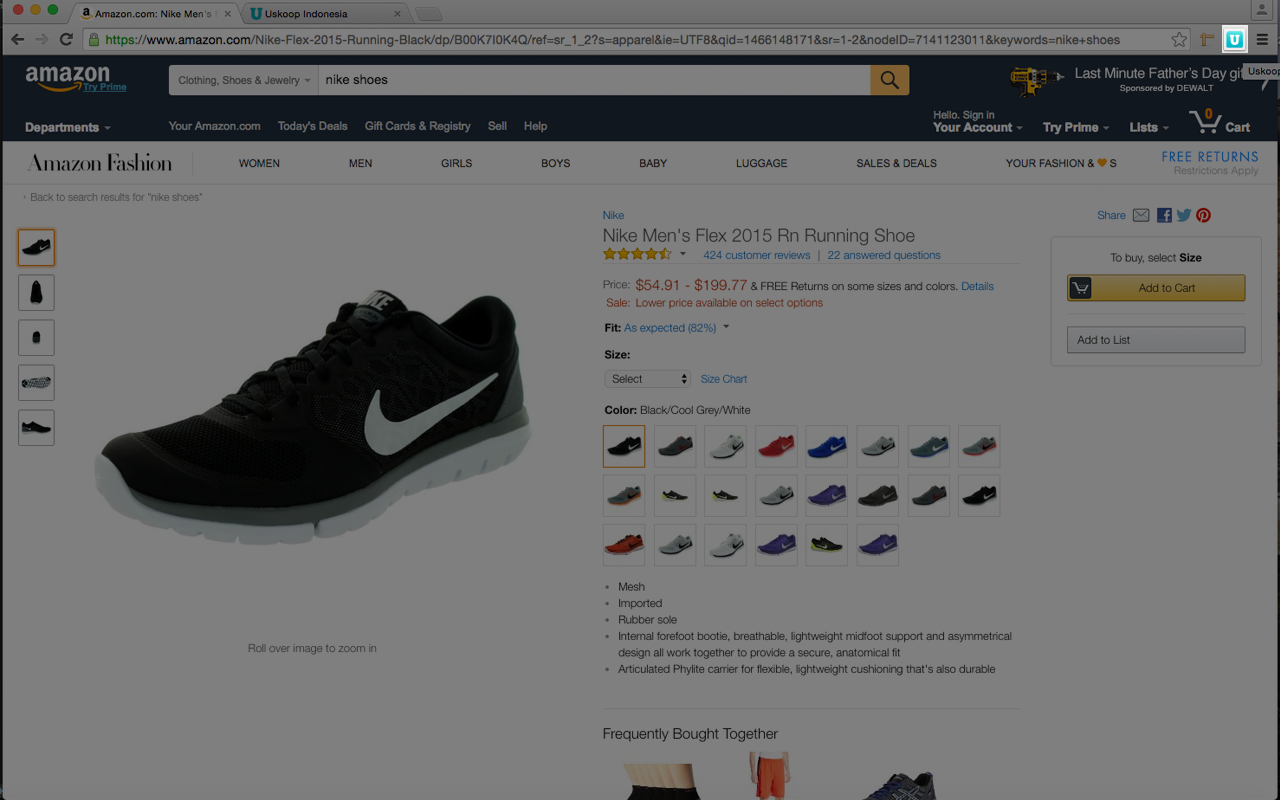The image size is (1280, 800).
Task: Select the highlighted black shoe color swatch
Action: pyautogui.click(x=624, y=446)
